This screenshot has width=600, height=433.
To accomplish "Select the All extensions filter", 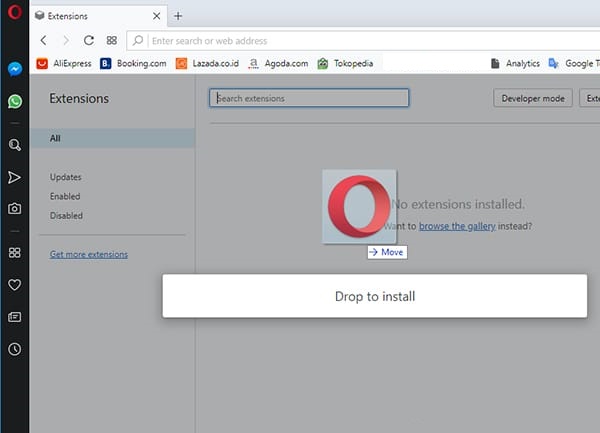I will pyautogui.click(x=112, y=138).
